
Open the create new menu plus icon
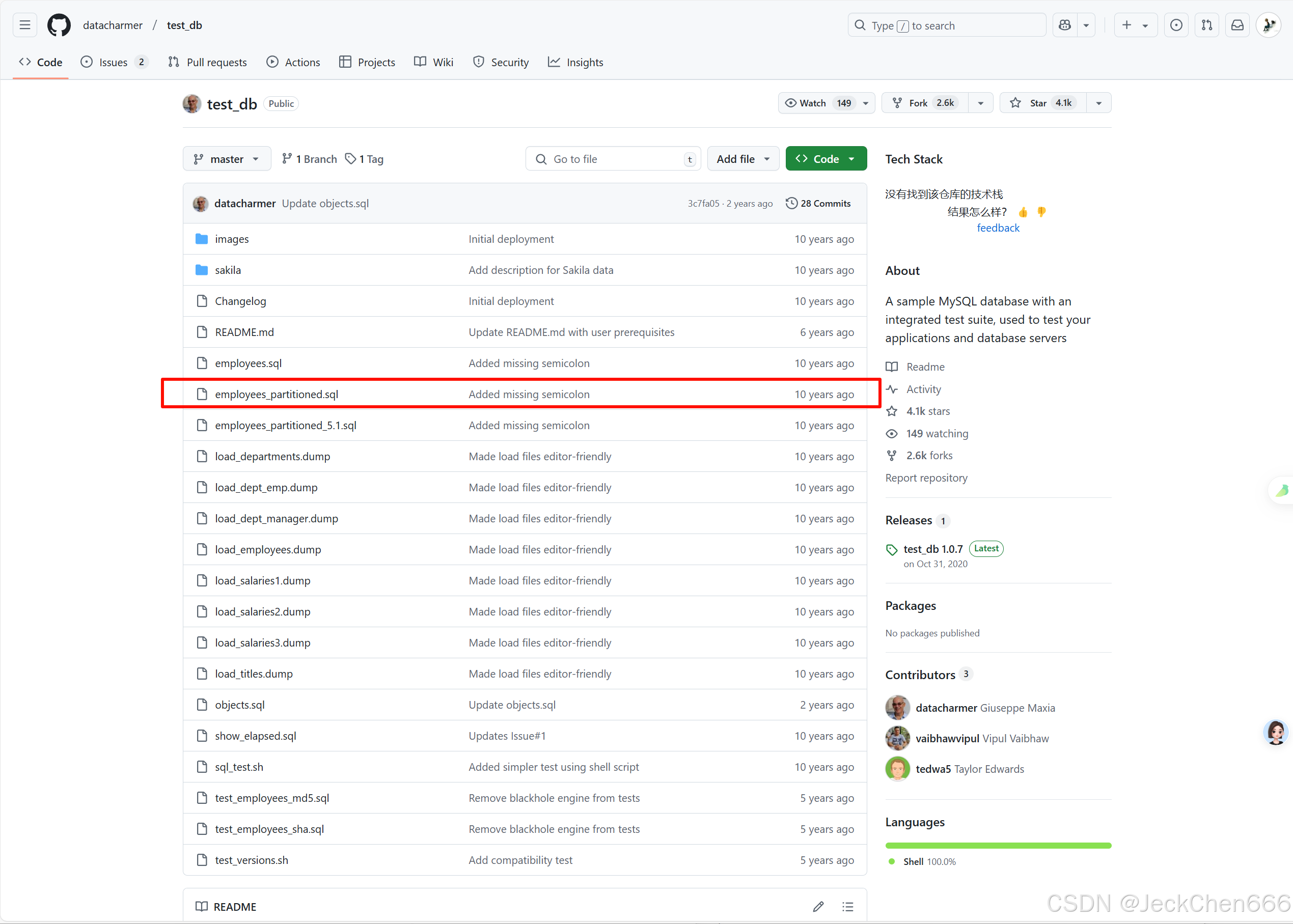(1126, 24)
